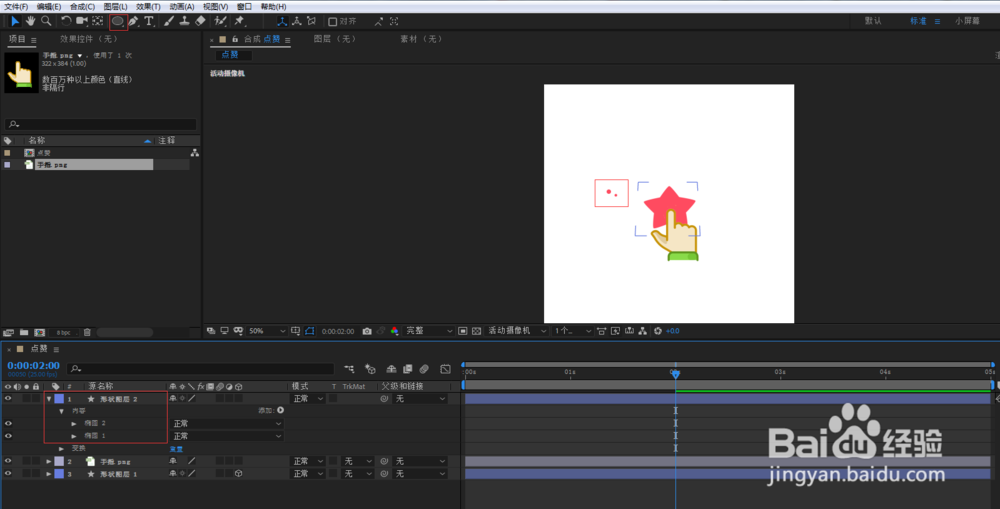Enable the 对齐 snapping checkbox
1000x509 pixels.
(332, 22)
